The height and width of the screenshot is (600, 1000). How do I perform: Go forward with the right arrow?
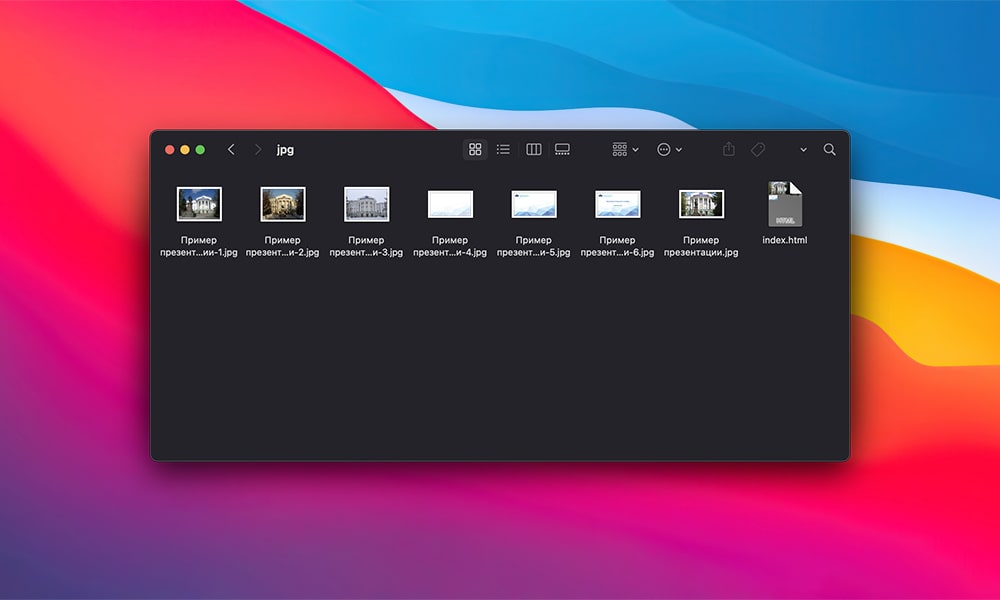[258, 149]
